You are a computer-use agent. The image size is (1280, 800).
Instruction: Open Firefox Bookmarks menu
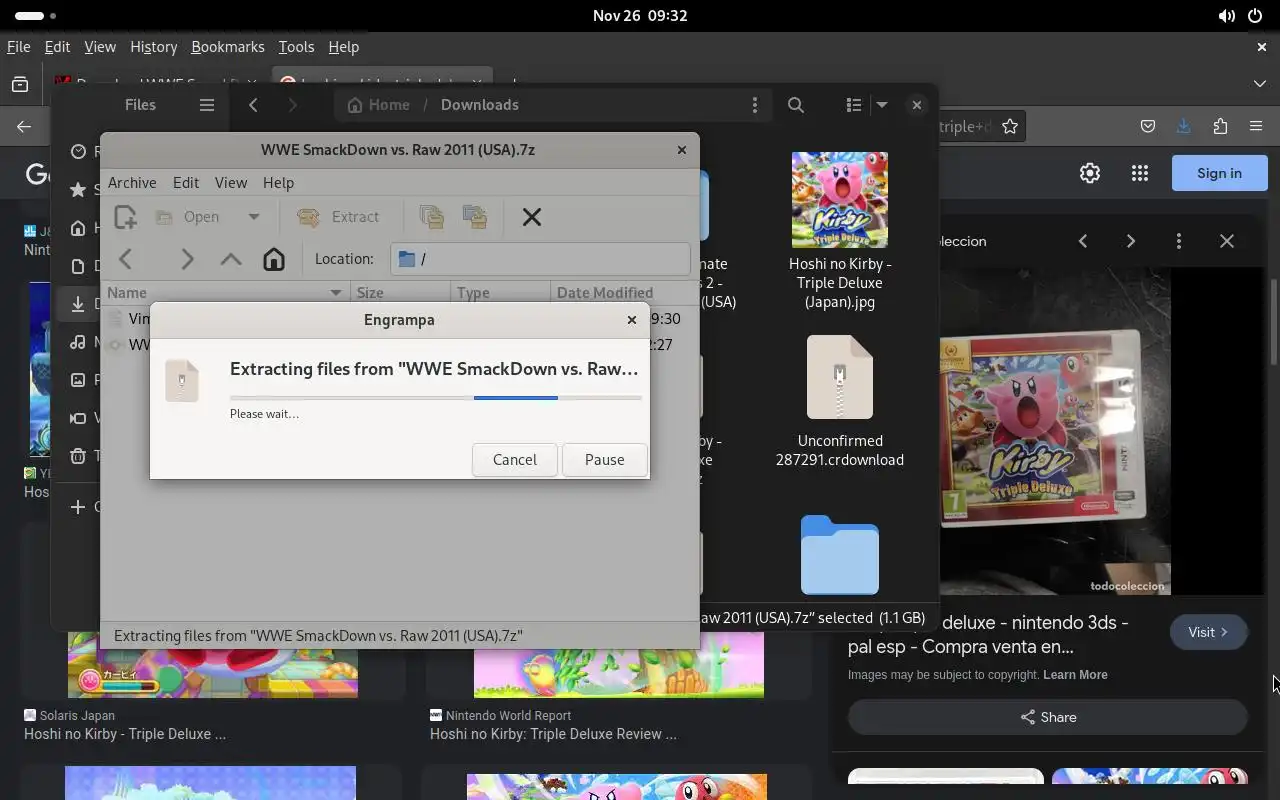pyautogui.click(x=228, y=47)
